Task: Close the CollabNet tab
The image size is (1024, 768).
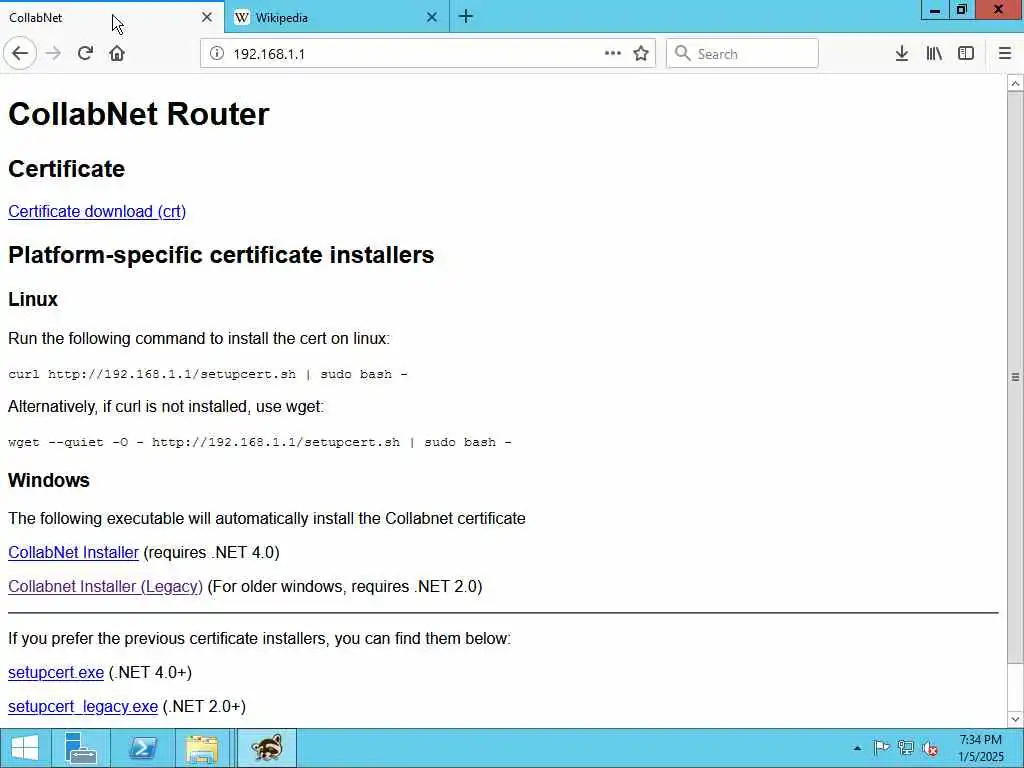Action: [207, 18]
